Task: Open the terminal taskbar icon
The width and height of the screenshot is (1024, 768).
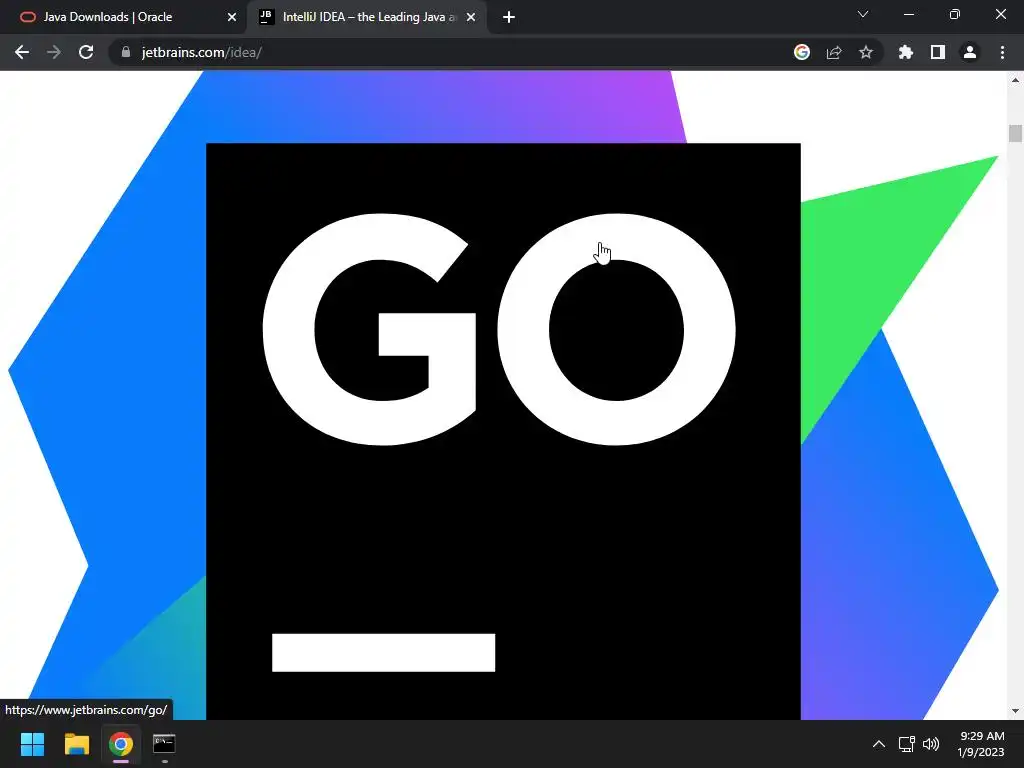Action: pos(164,744)
